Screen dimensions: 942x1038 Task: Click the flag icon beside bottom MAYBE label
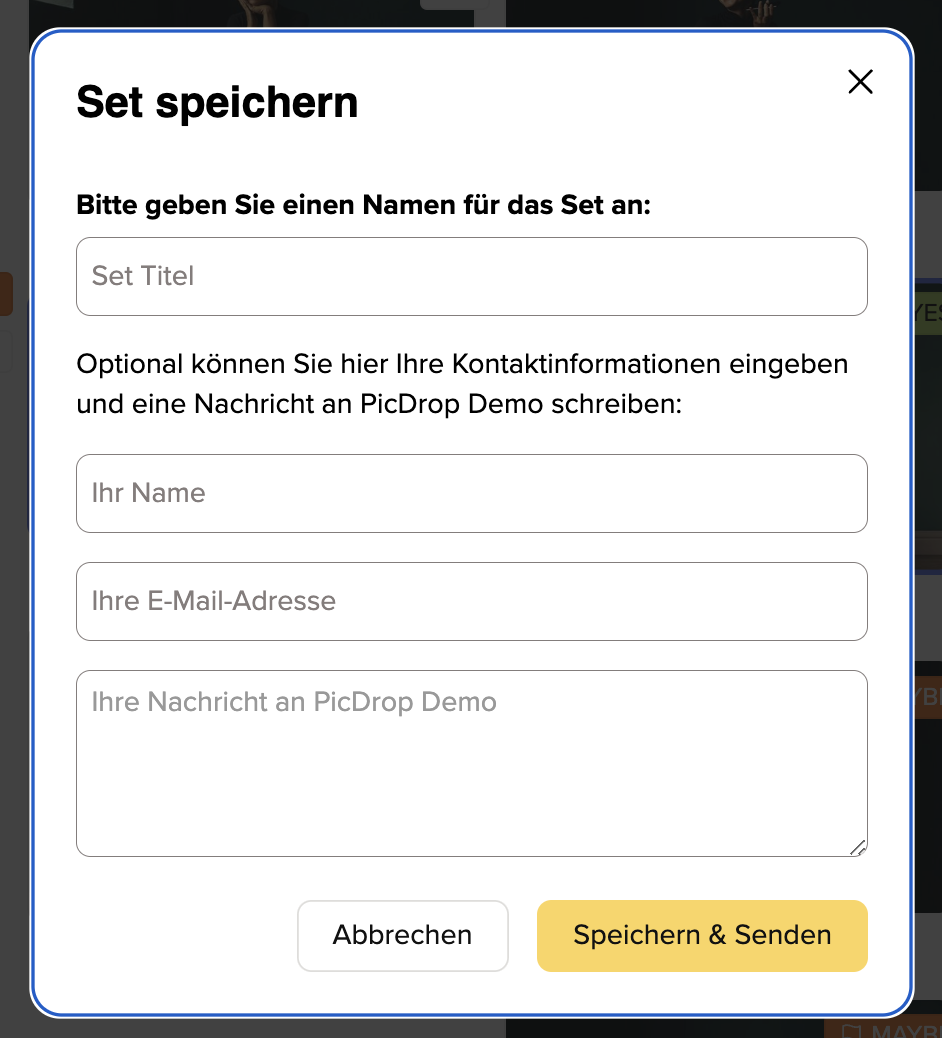click(x=851, y=1030)
